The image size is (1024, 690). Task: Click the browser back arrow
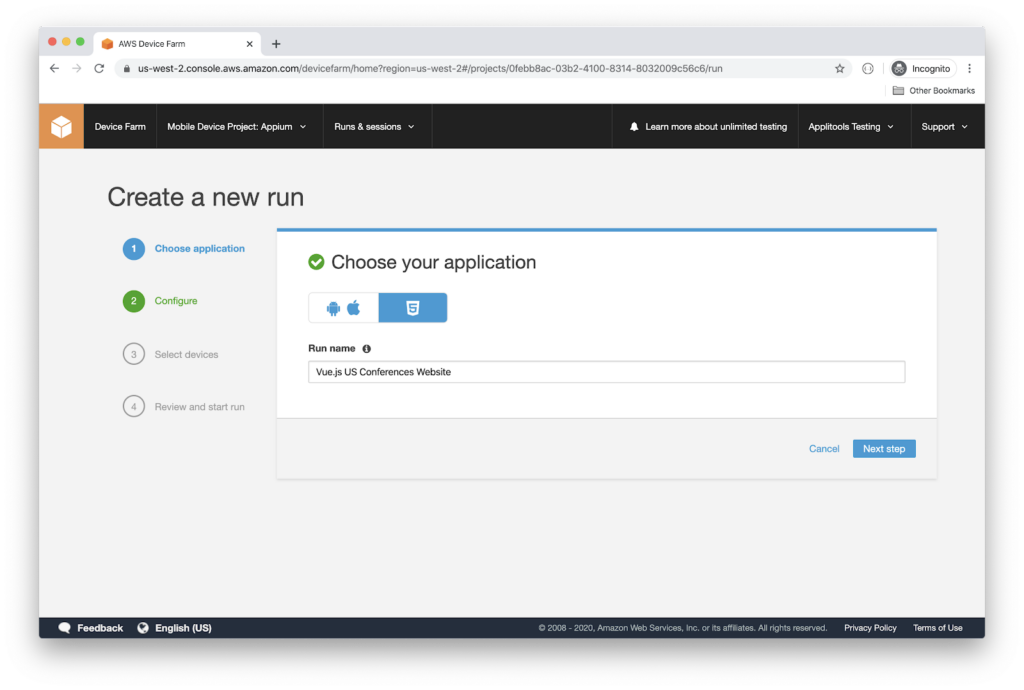coord(54,68)
